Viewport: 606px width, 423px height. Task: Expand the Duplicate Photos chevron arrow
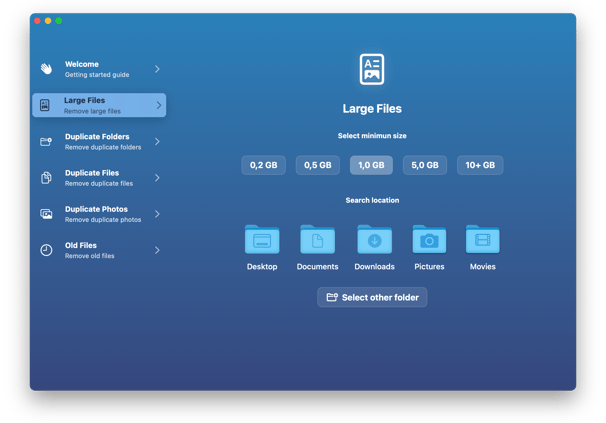(x=157, y=214)
